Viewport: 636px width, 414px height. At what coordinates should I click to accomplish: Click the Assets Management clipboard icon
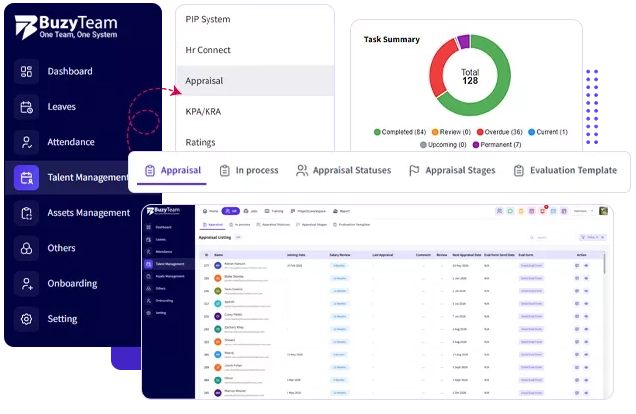[26, 213]
